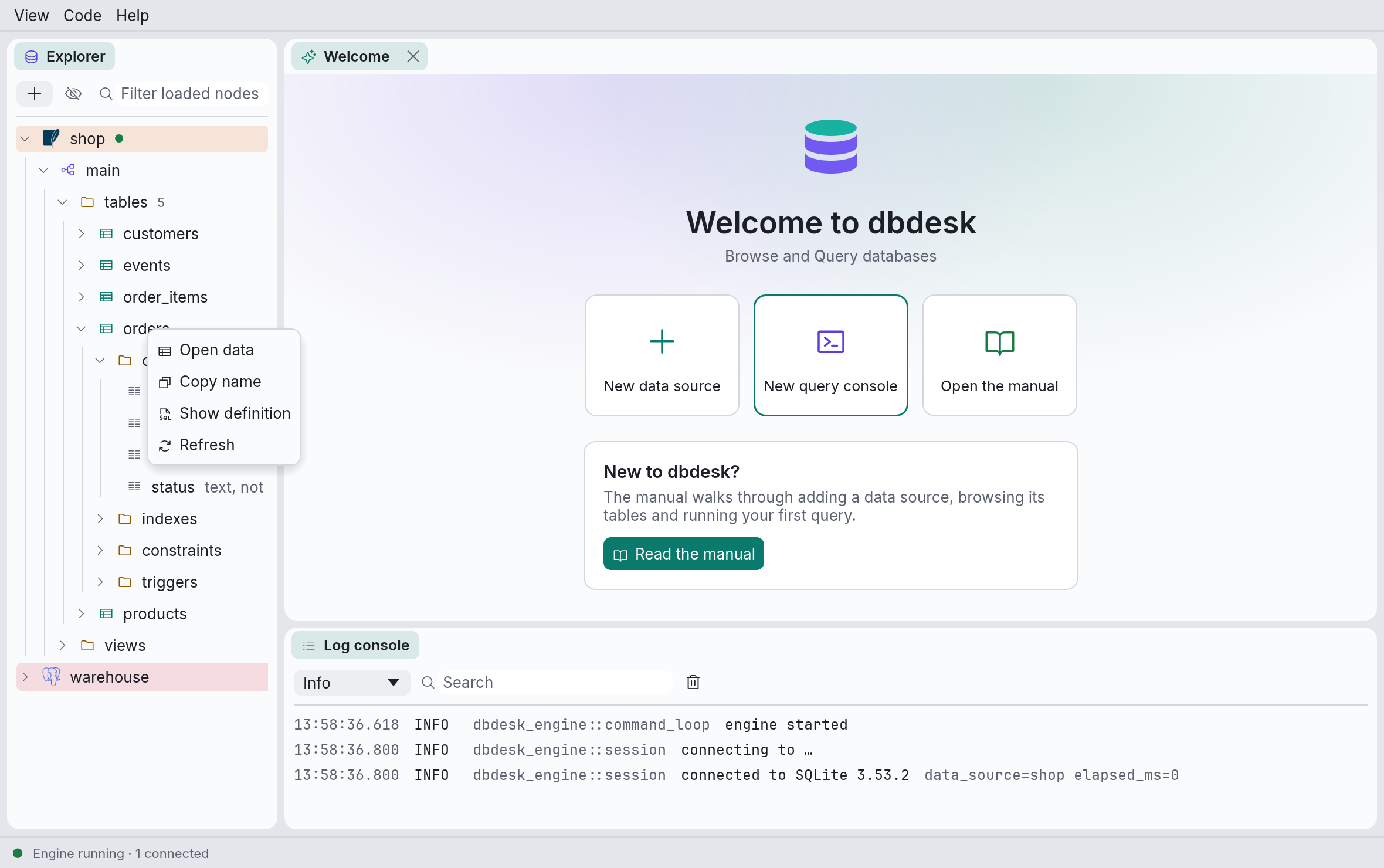Select the Log console tab

pos(355,645)
